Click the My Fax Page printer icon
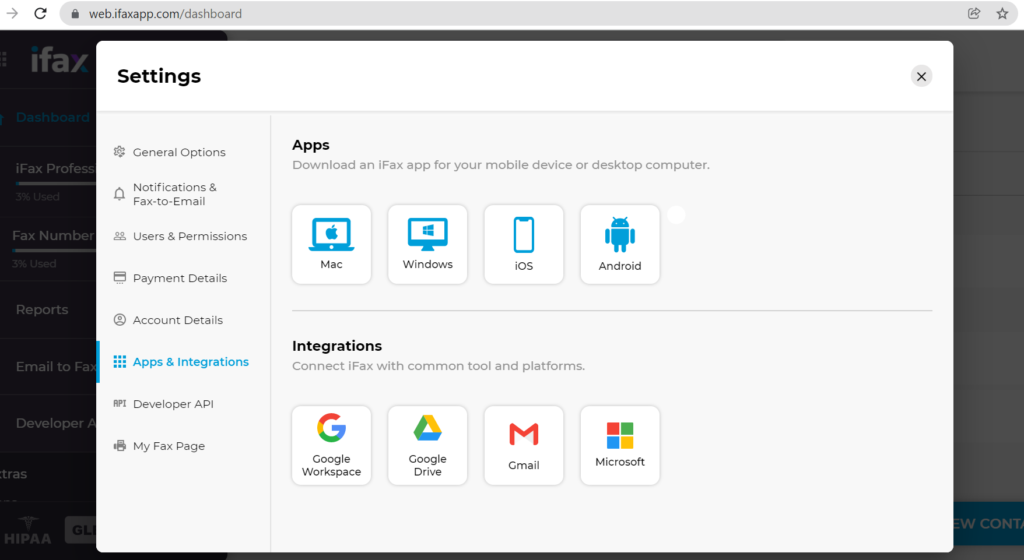Viewport: 1024px width, 560px height. 120,446
